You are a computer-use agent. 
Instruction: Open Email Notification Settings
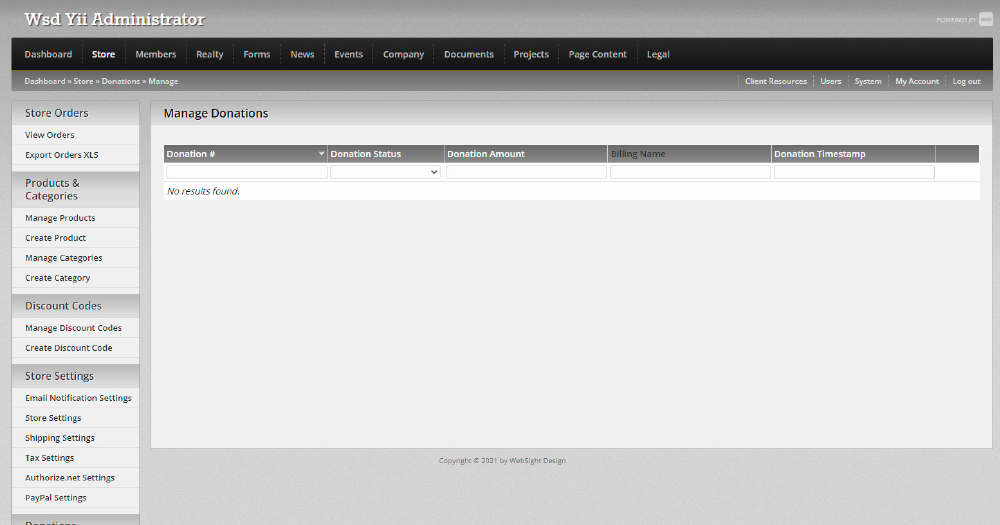pyautogui.click(x=78, y=397)
